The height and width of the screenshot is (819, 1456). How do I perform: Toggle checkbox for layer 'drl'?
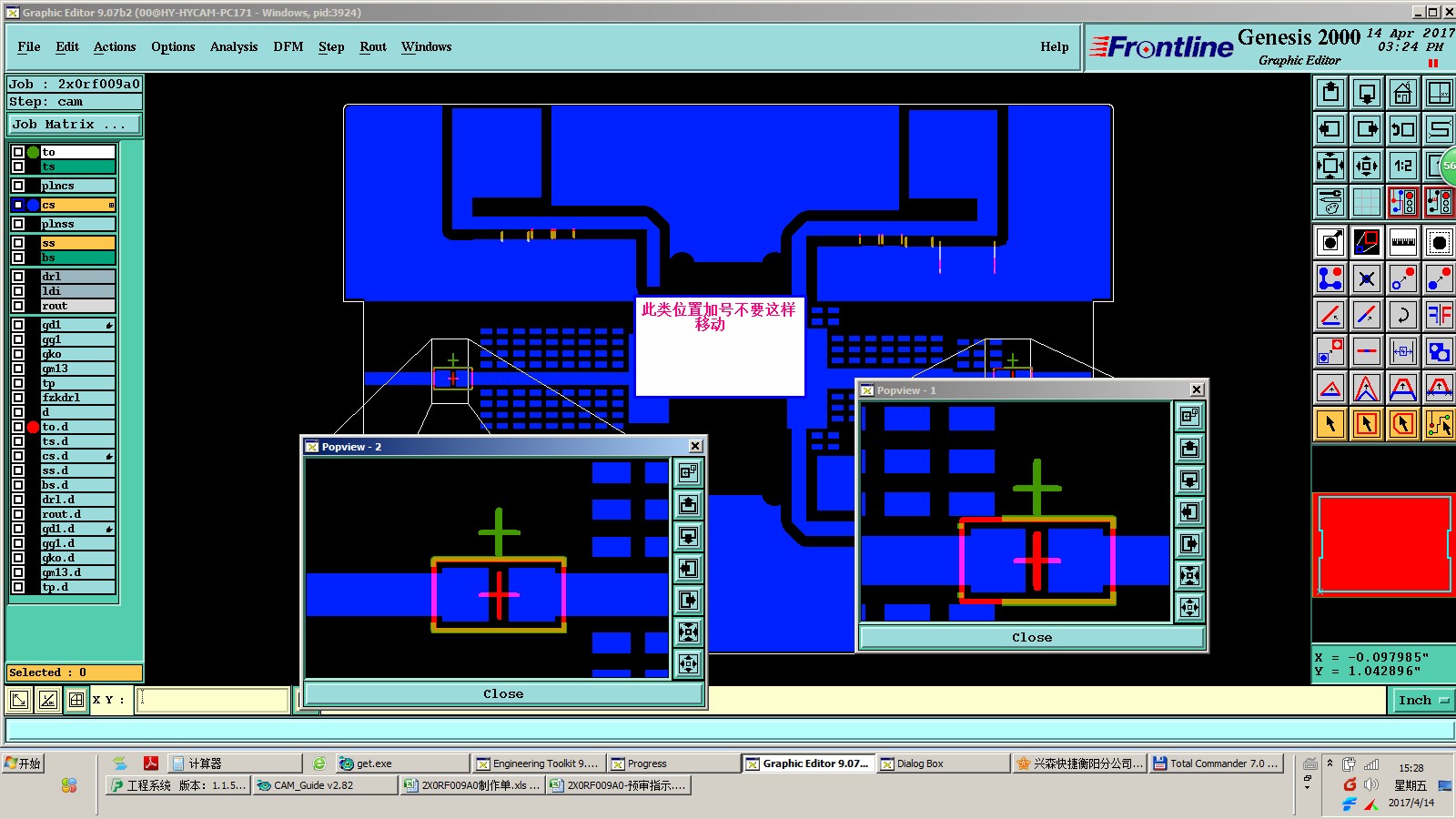[x=18, y=277]
